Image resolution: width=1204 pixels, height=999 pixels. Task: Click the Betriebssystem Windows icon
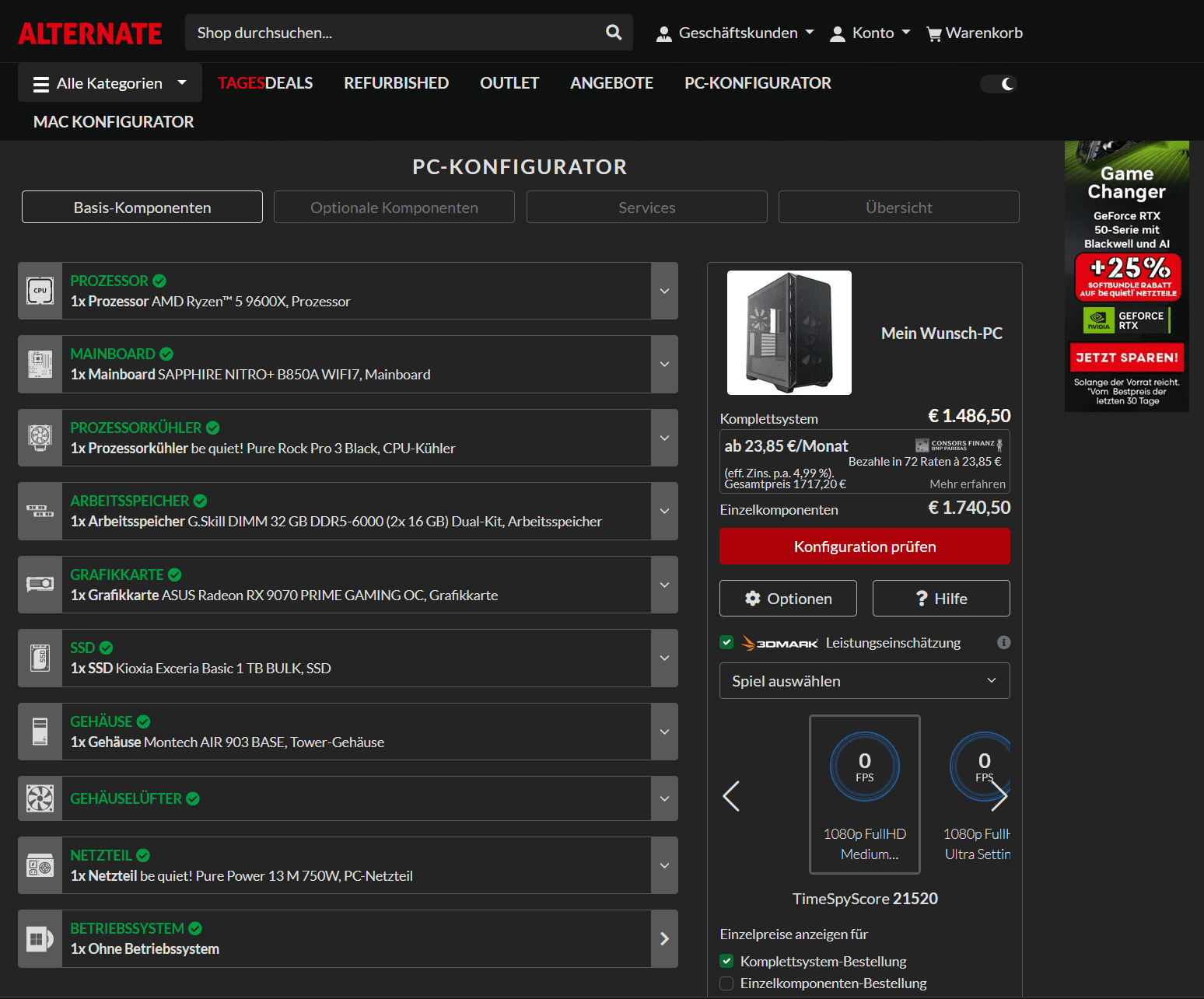(40, 939)
